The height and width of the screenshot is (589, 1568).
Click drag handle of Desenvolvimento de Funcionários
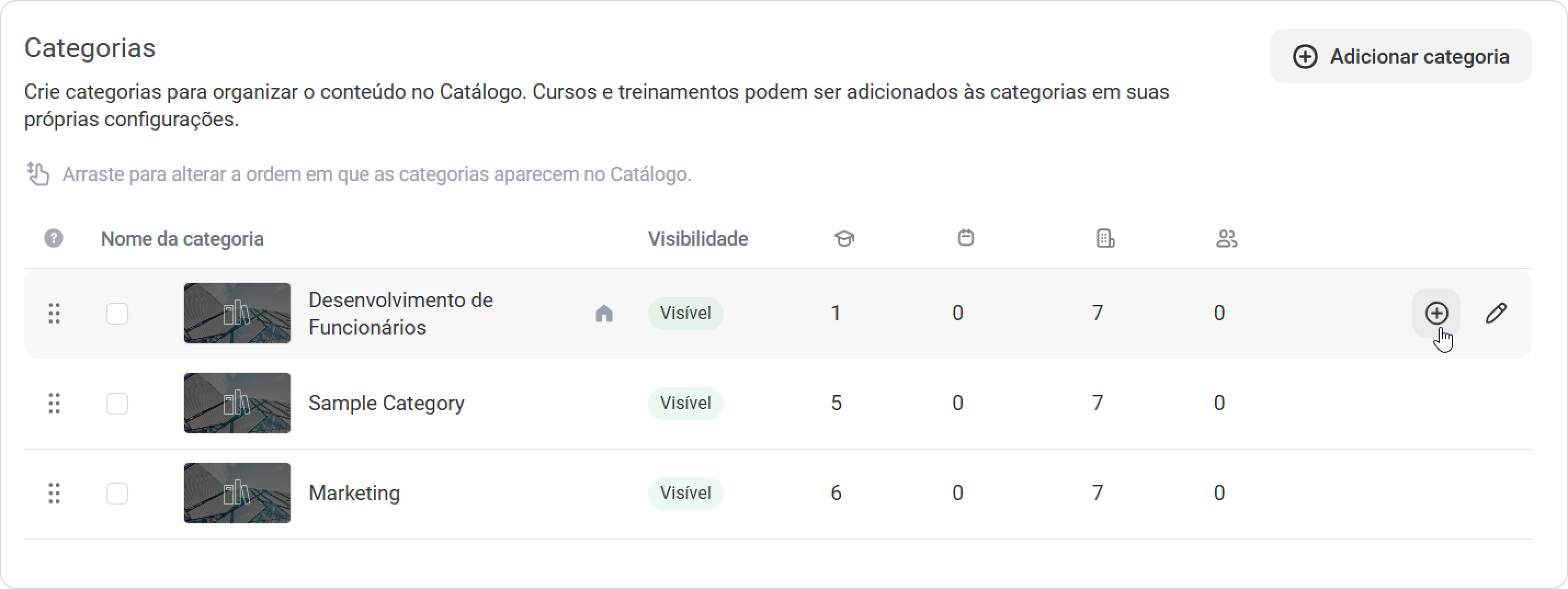(54, 313)
